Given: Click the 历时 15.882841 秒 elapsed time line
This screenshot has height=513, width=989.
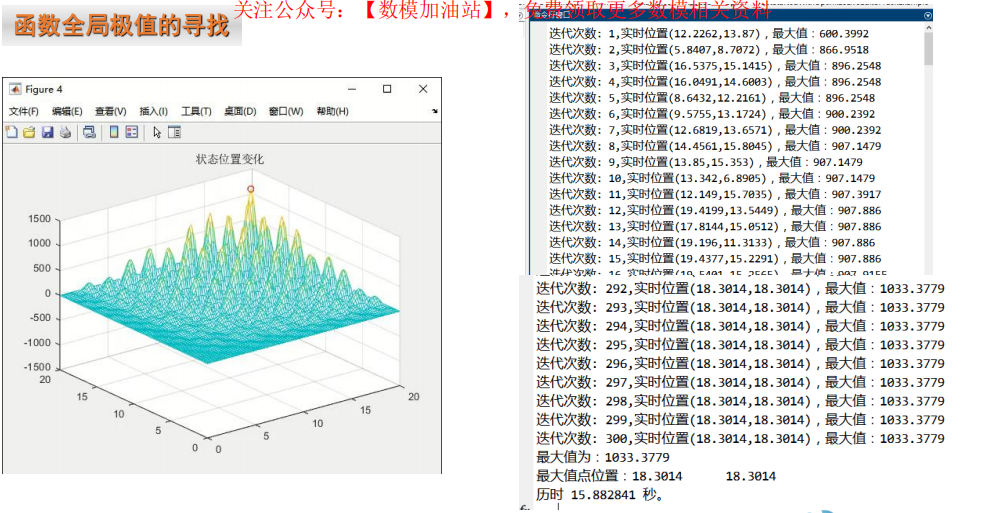Looking at the screenshot, I should (600, 495).
